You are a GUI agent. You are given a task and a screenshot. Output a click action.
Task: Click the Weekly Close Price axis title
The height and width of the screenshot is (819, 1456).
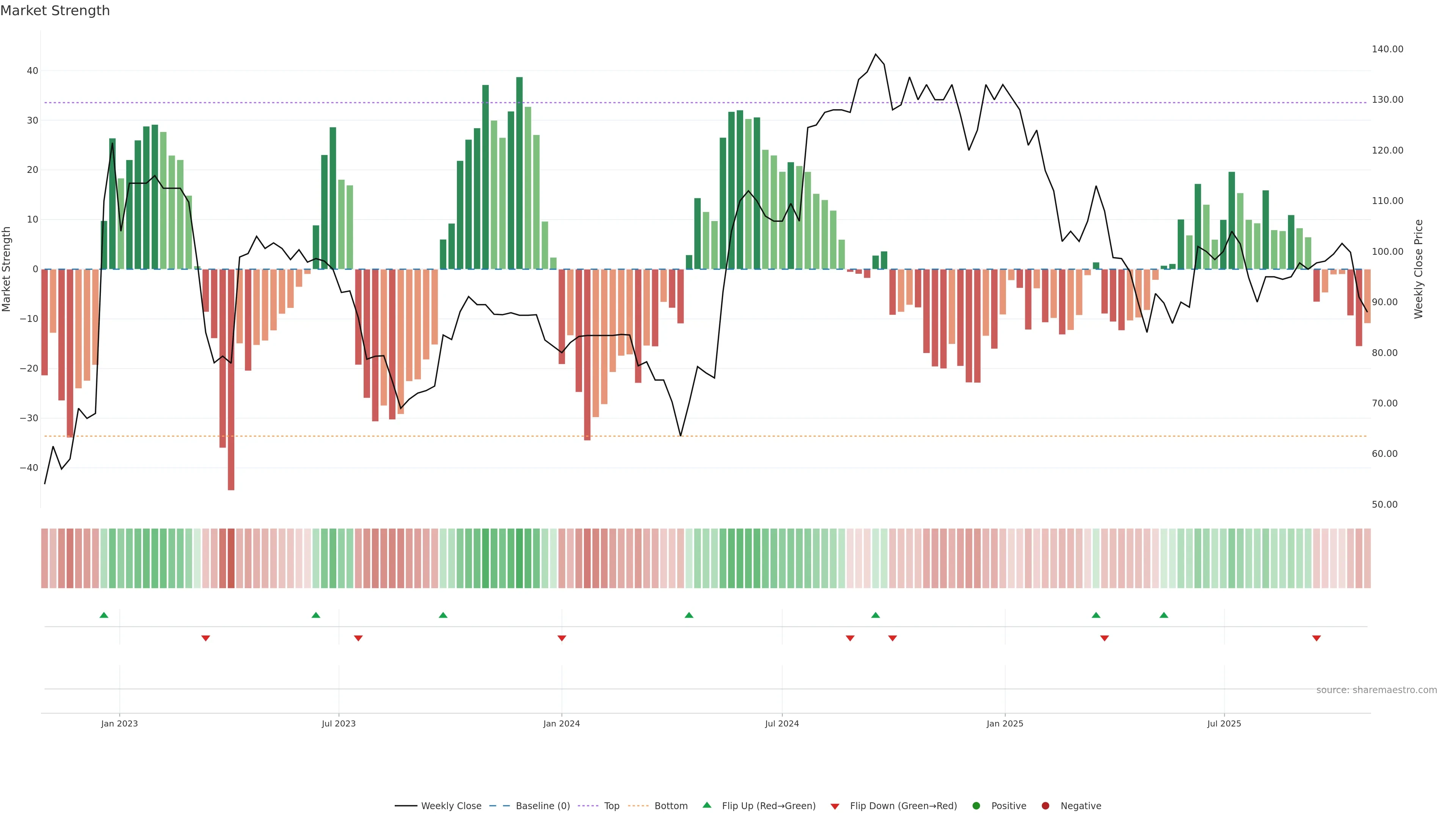1419,269
